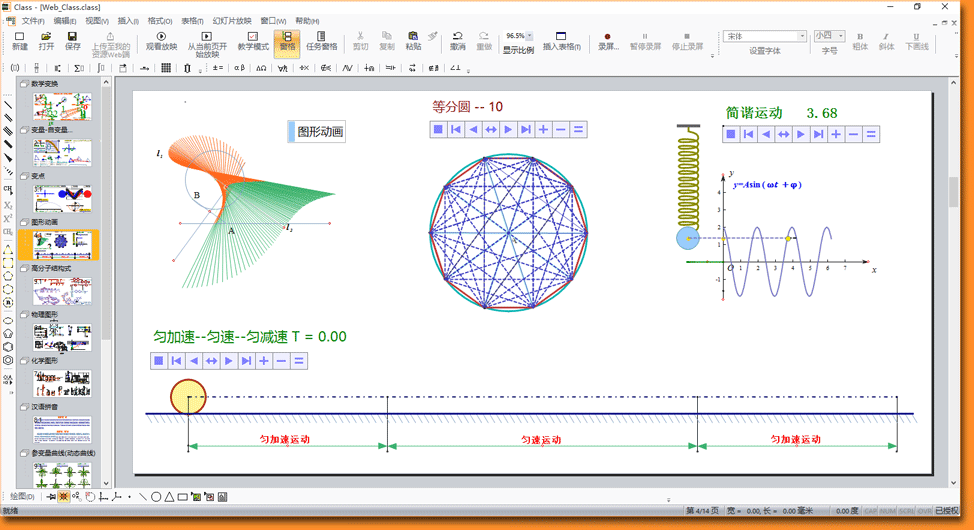Open the 幻灯片放映 slideshow menu
Viewport: 974px width, 530px height.
(231, 21)
